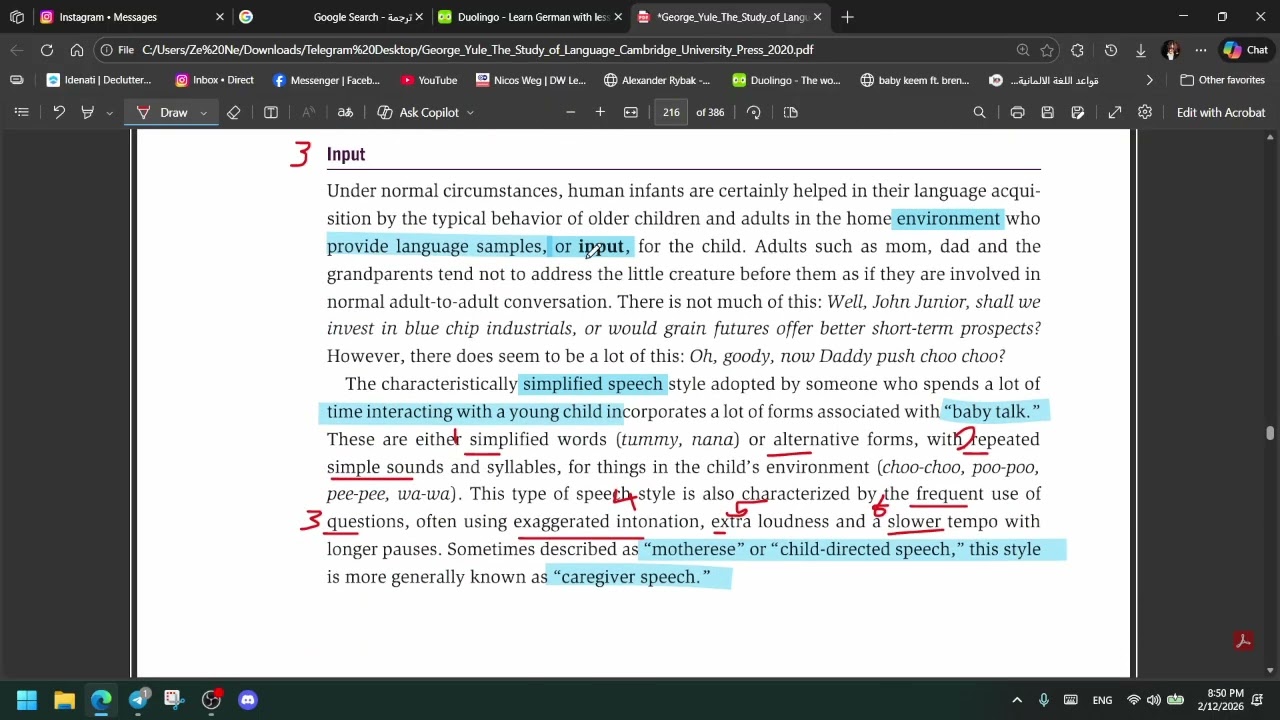Screen dimensions: 1280x720
Task: Refresh the current page
Action: coord(47,50)
